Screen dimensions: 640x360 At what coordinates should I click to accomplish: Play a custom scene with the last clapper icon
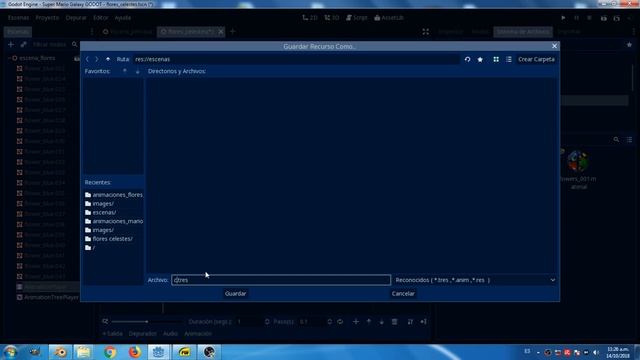(617, 18)
